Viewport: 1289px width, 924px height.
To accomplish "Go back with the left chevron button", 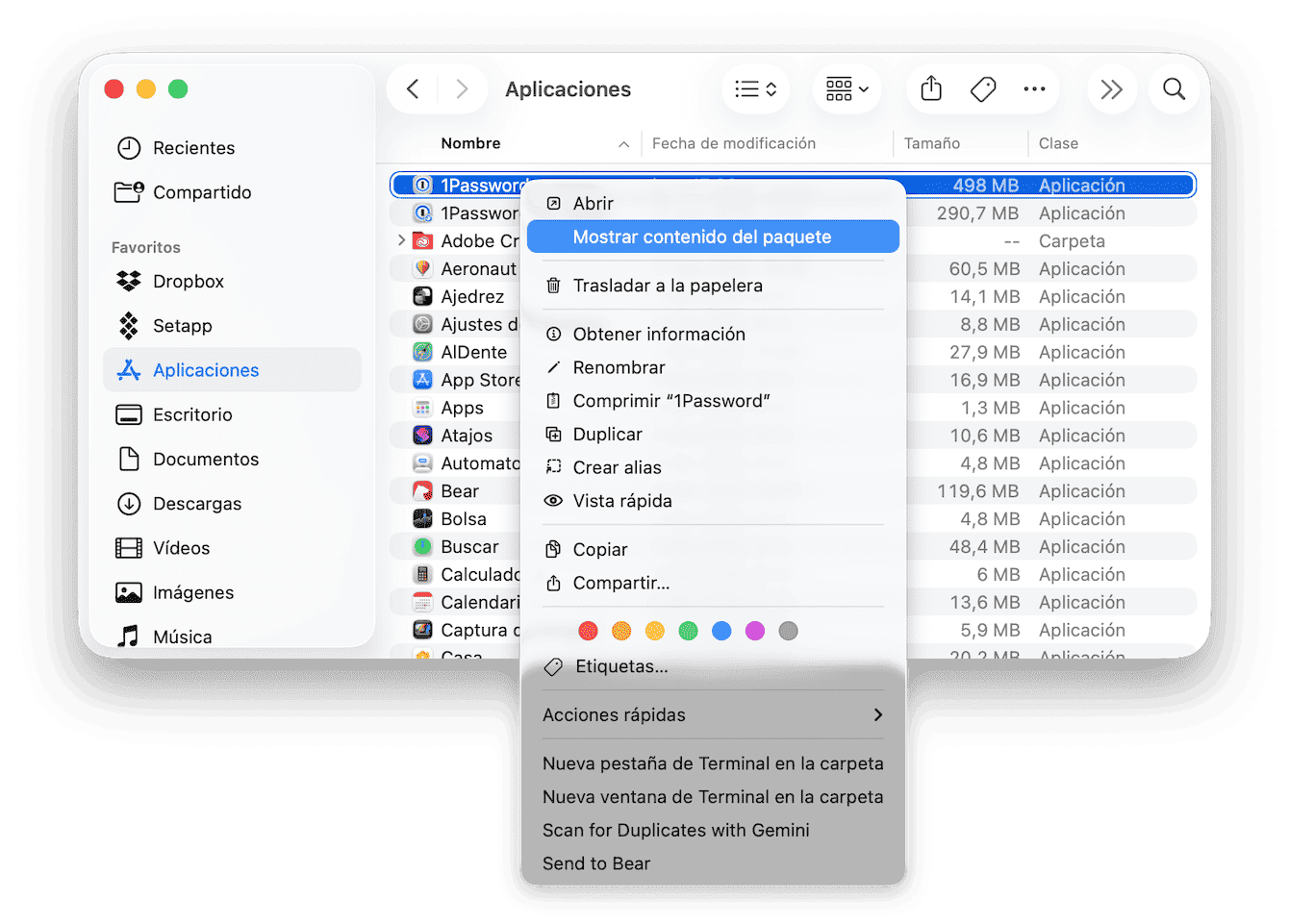I will point(413,89).
